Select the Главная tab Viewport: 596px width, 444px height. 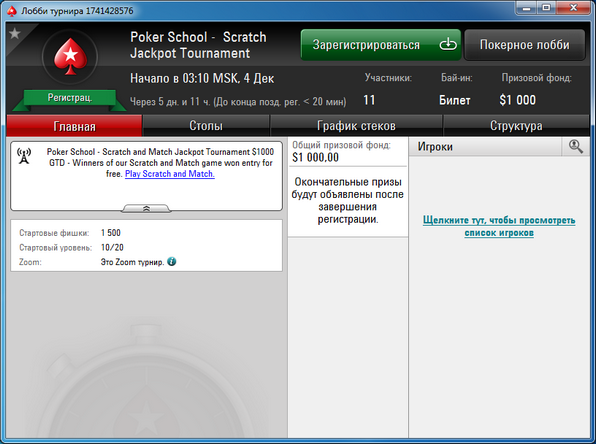pyautogui.click(x=74, y=126)
